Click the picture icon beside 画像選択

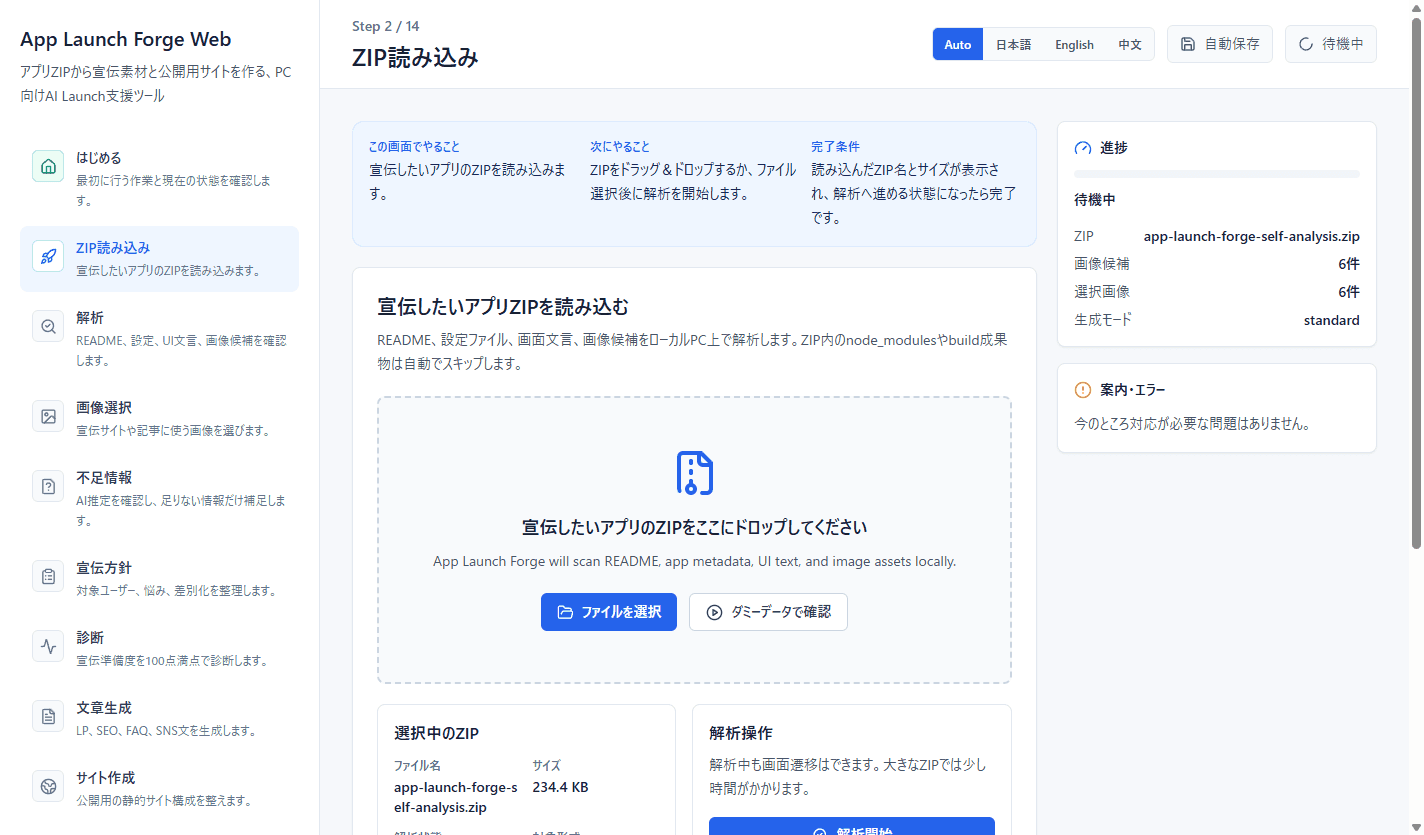pyautogui.click(x=48, y=416)
